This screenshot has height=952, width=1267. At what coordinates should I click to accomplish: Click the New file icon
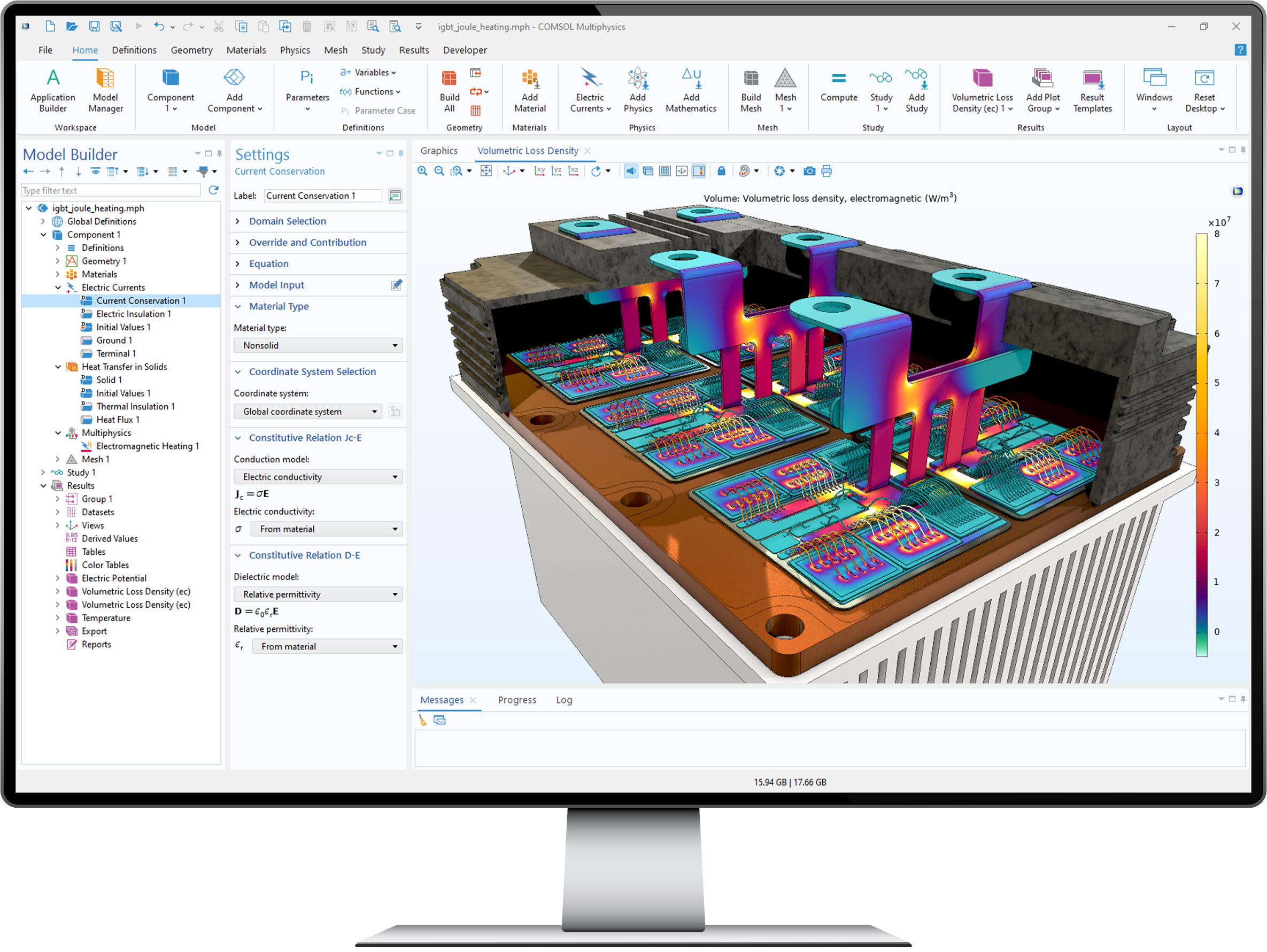tap(50, 26)
